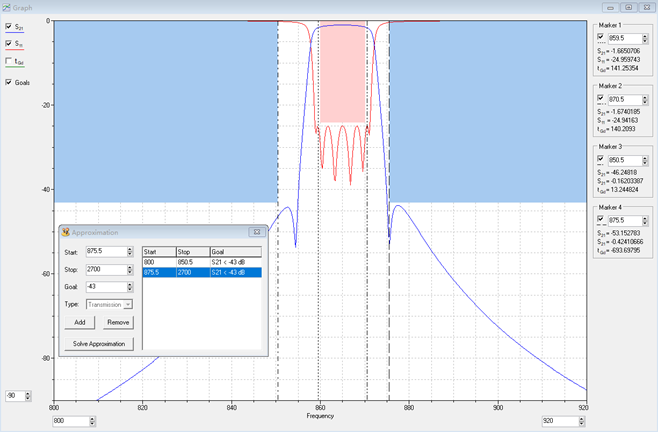The width and height of the screenshot is (659, 433).
Task: Uncheck the Goals checkbox
Action: 10,82
